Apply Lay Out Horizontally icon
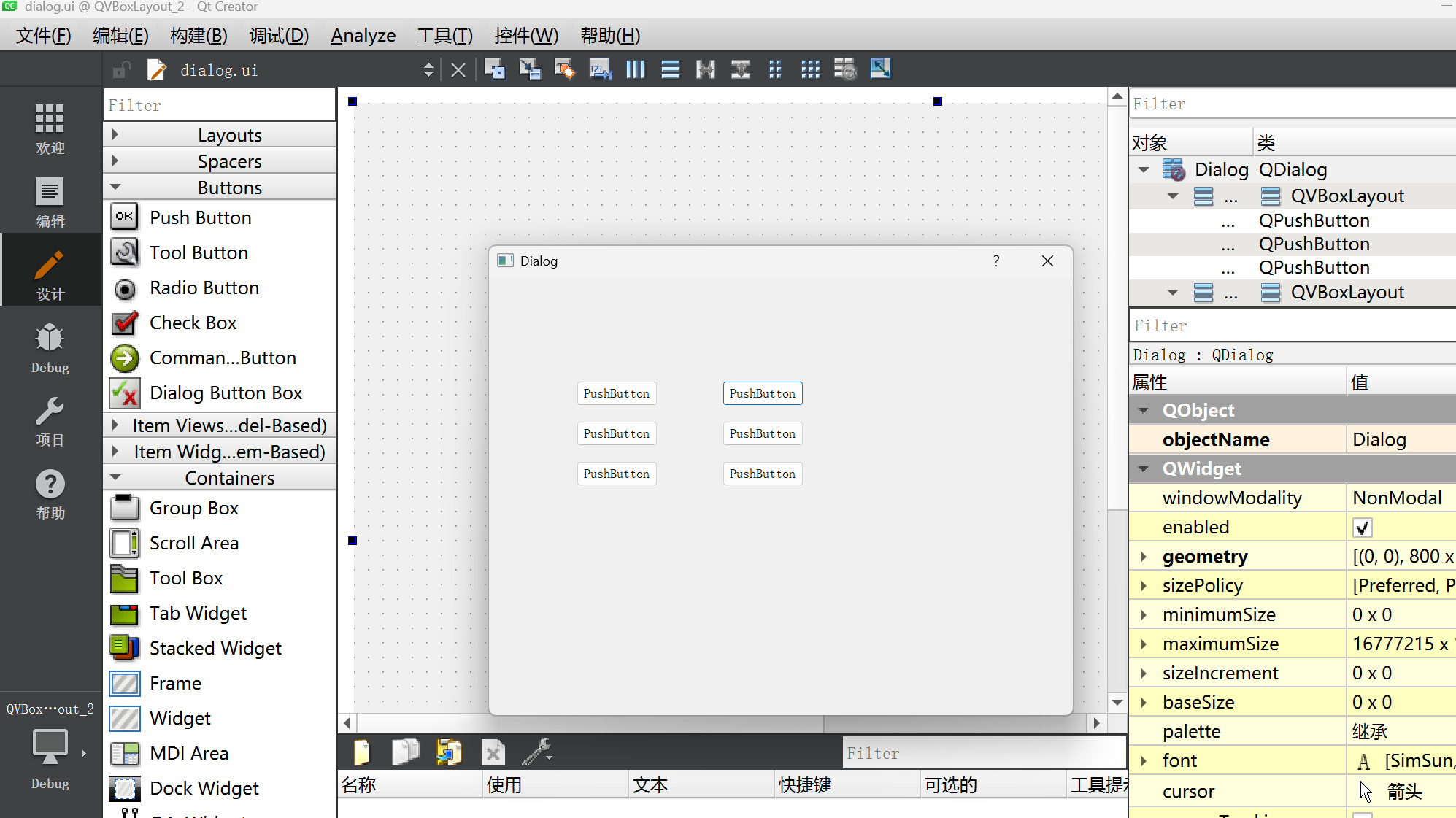Screen dimensions: 1456x818 tap(635, 69)
